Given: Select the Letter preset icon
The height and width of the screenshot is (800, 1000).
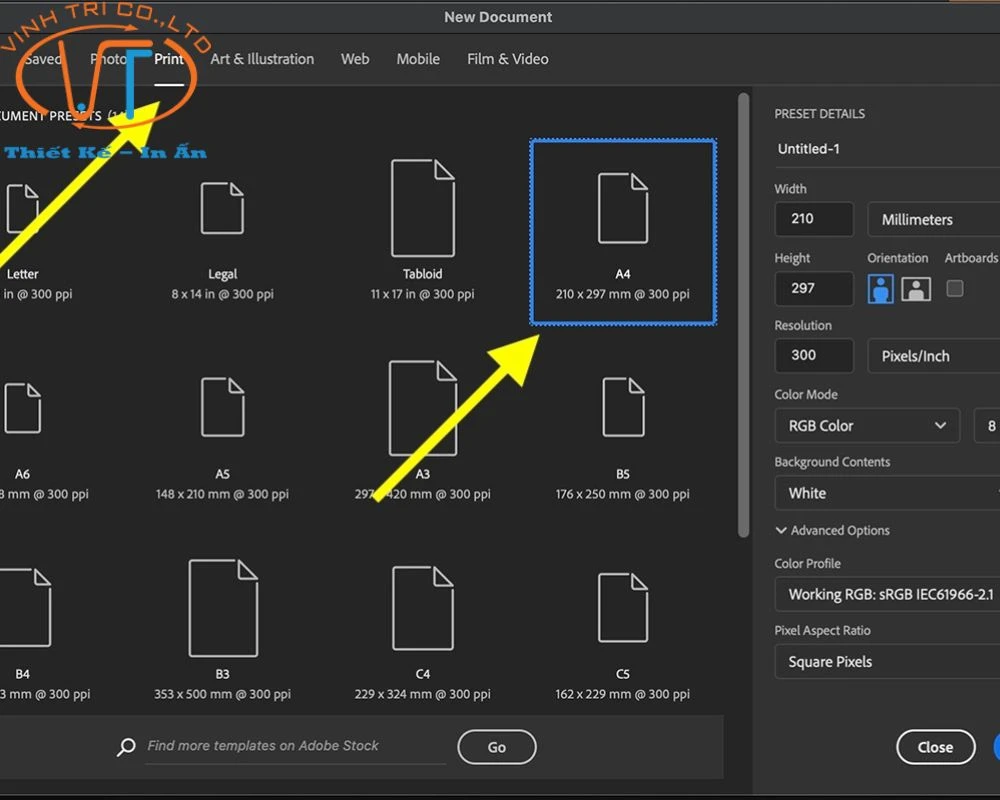Looking at the screenshot, I should (x=23, y=209).
